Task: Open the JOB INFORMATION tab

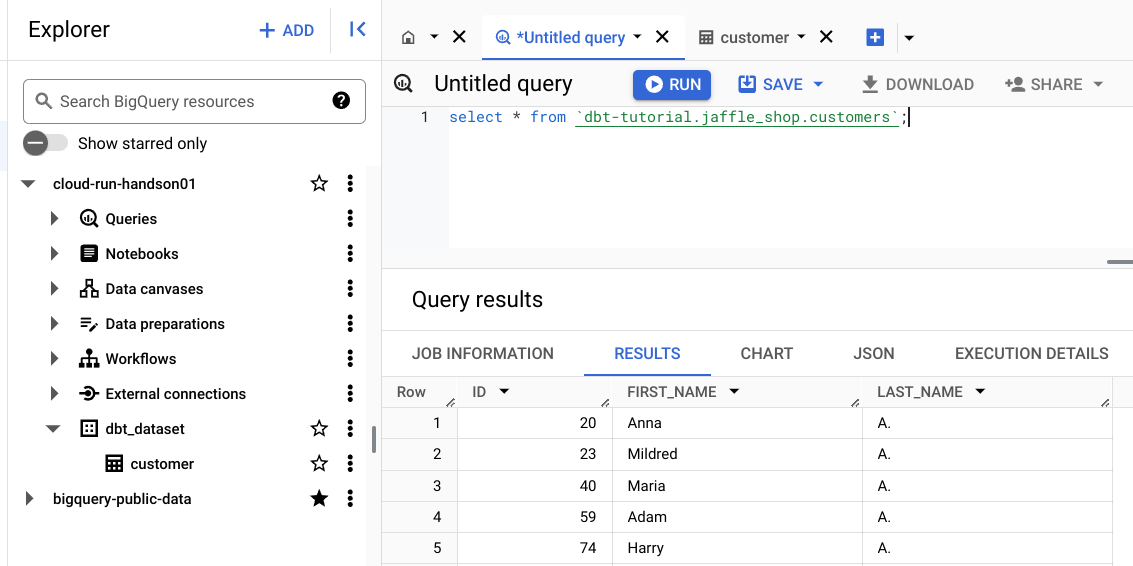Action: click(x=483, y=353)
